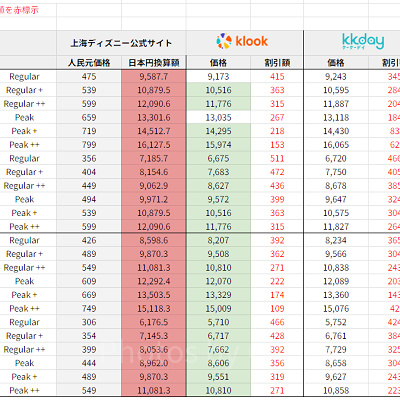
Task: Select the discount value 267
Action: [x=277, y=118]
